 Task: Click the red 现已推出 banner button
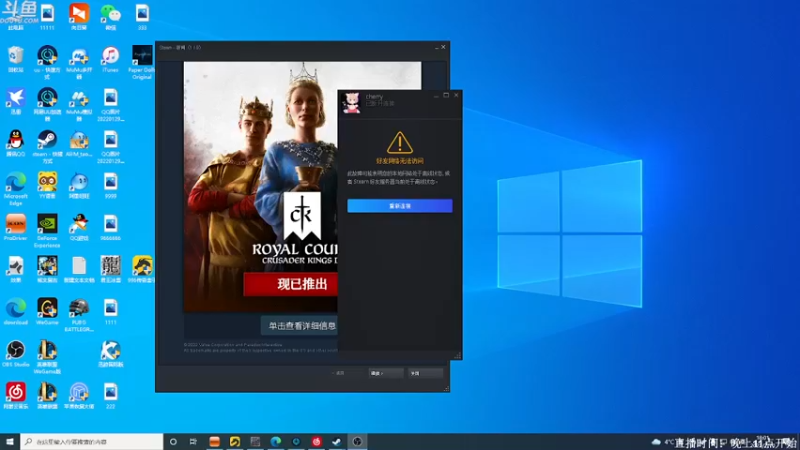click(291, 284)
